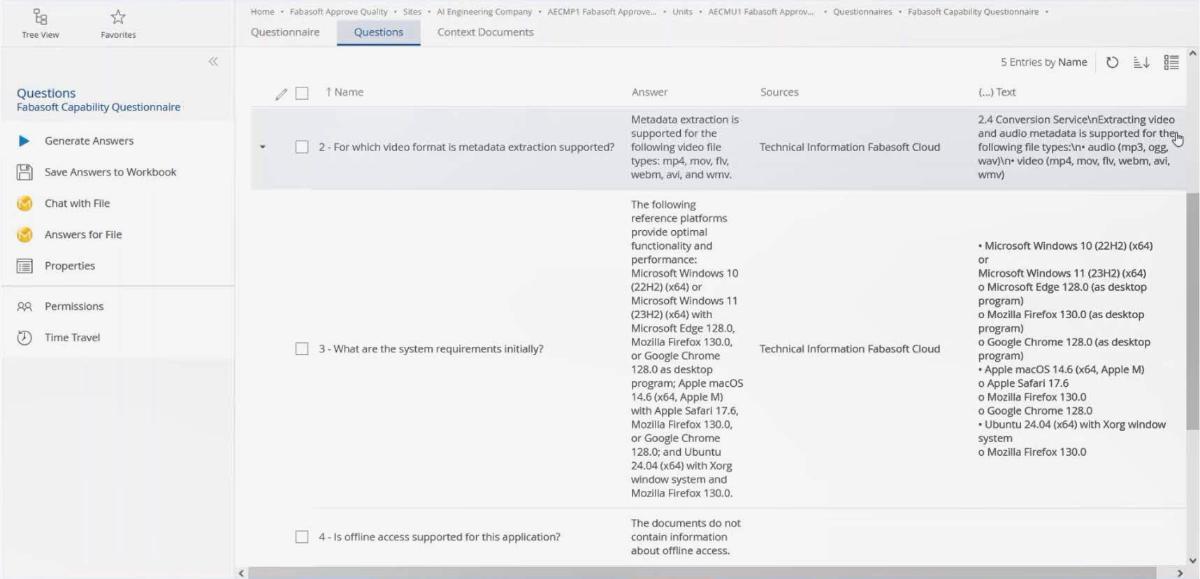The width and height of the screenshot is (1200, 579).
Task: Open Favorites star icon
Action: pos(118,17)
